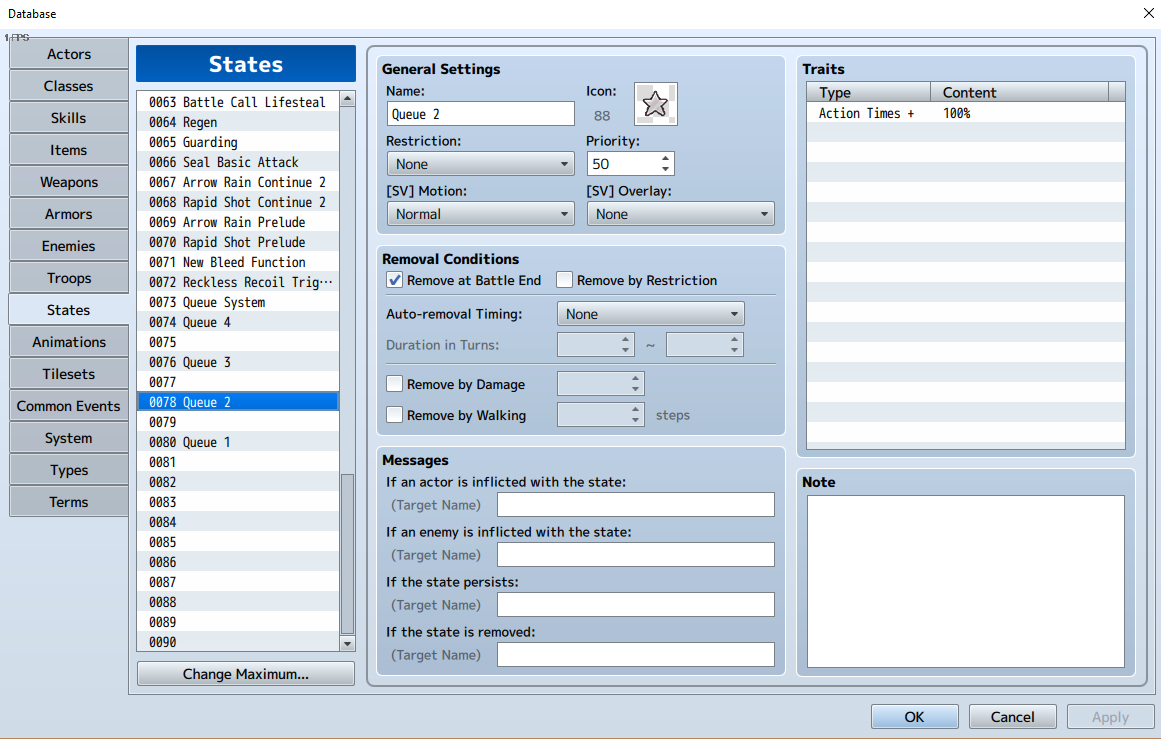Viewport: 1161px width, 739px height.
Task: Close the Database window
Action: point(1148,13)
